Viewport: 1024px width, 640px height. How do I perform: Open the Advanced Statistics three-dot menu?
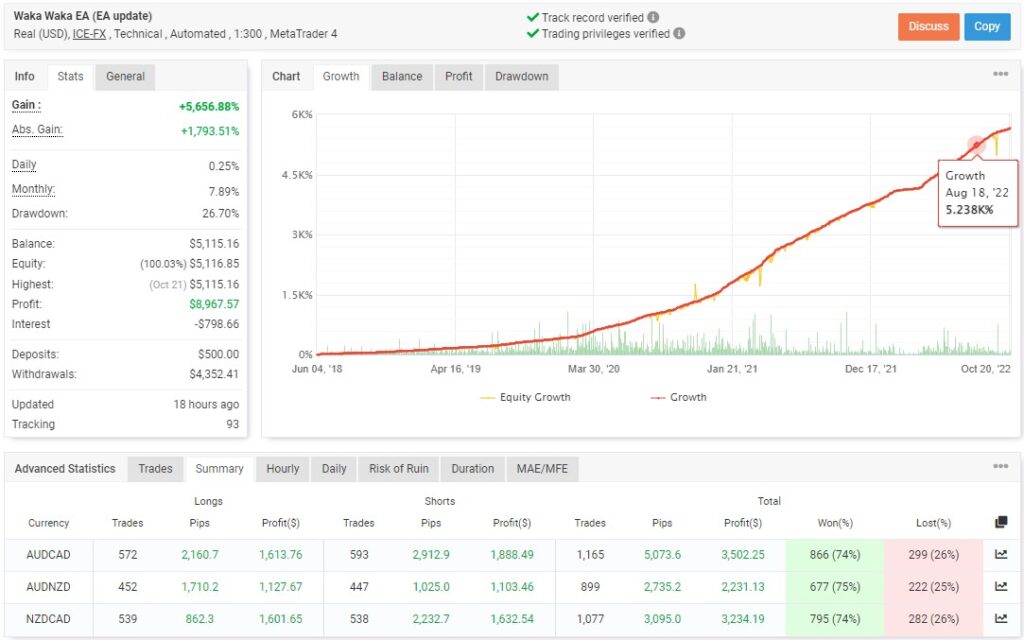point(1000,466)
